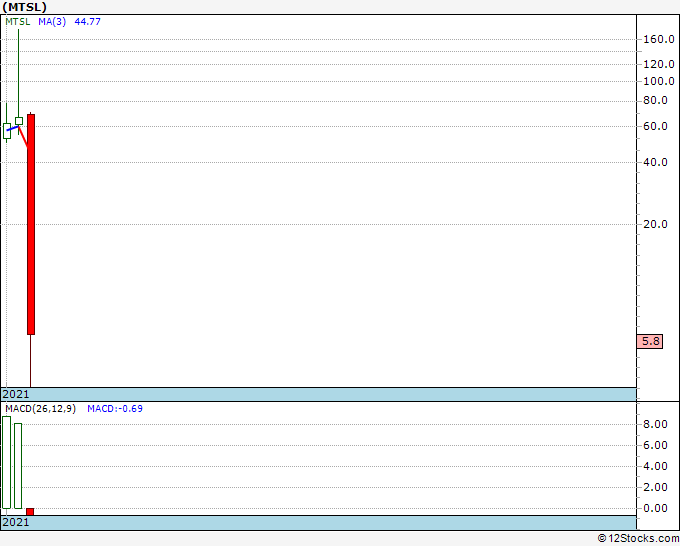Click the 60.0 price axis label
680x546 pixels.
(x=655, y=127)
